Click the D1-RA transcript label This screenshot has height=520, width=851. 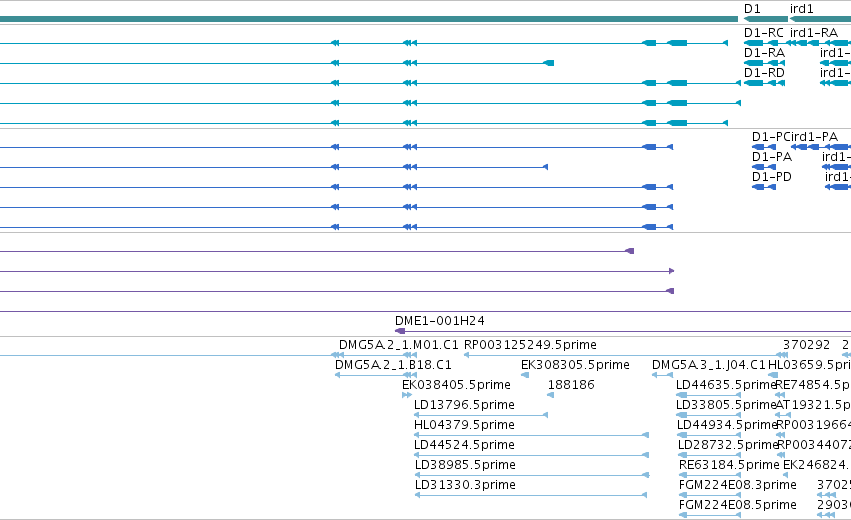coord(764,53)
